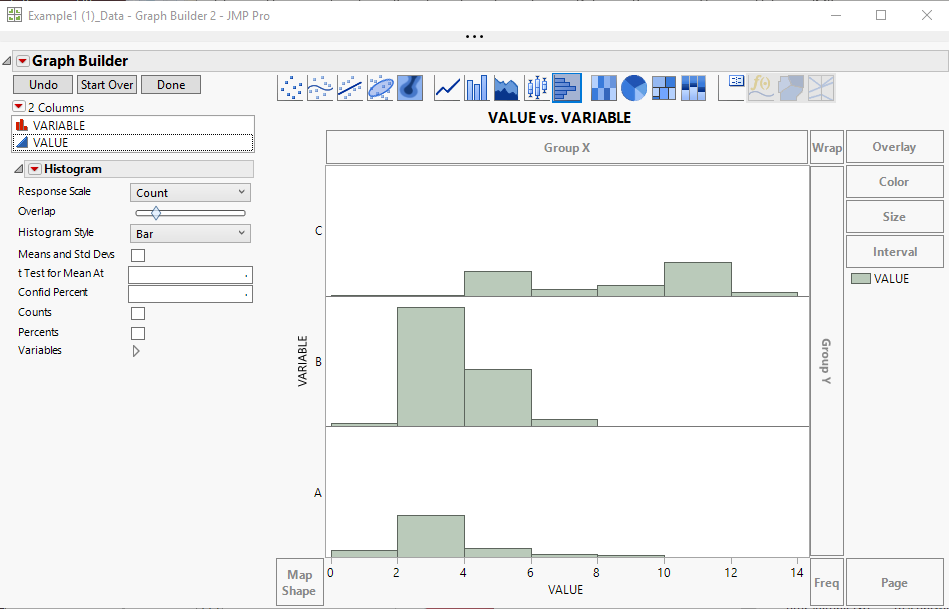
Task: Select the Heatmap element icon
Action: click(604, 88)
